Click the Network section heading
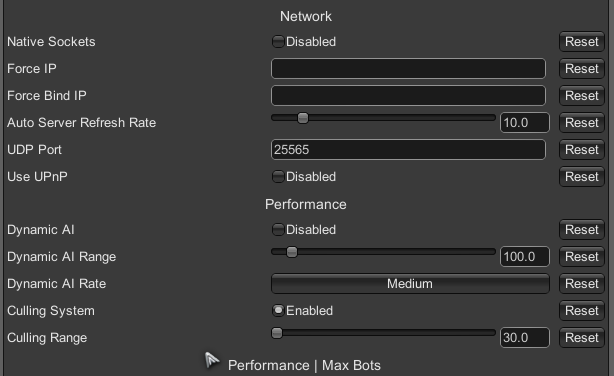614x376 pixels. coord(306,16)
